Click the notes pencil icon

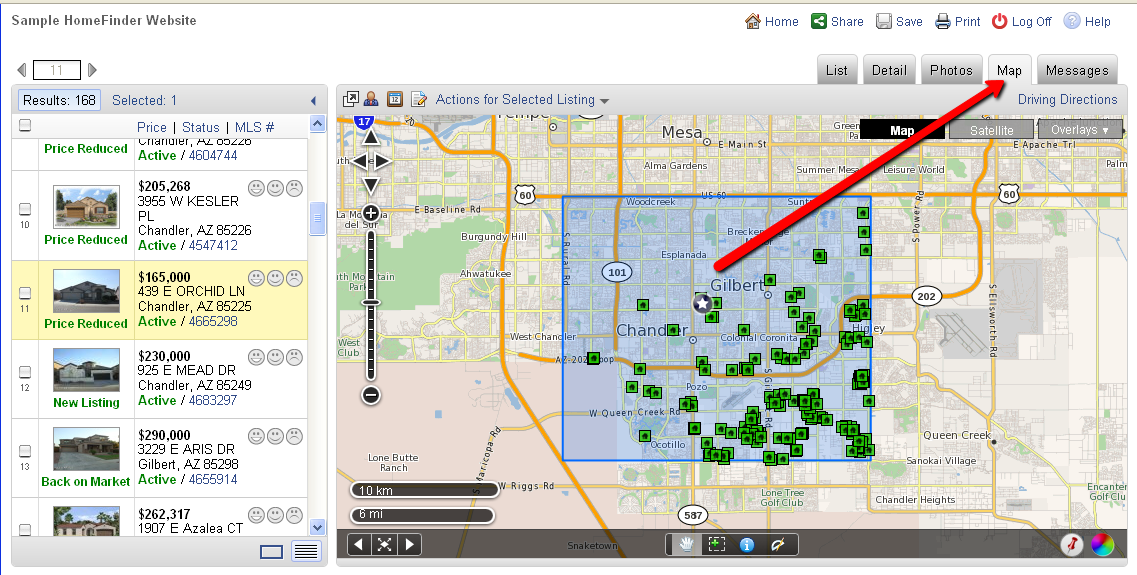(x=418, y=99)
